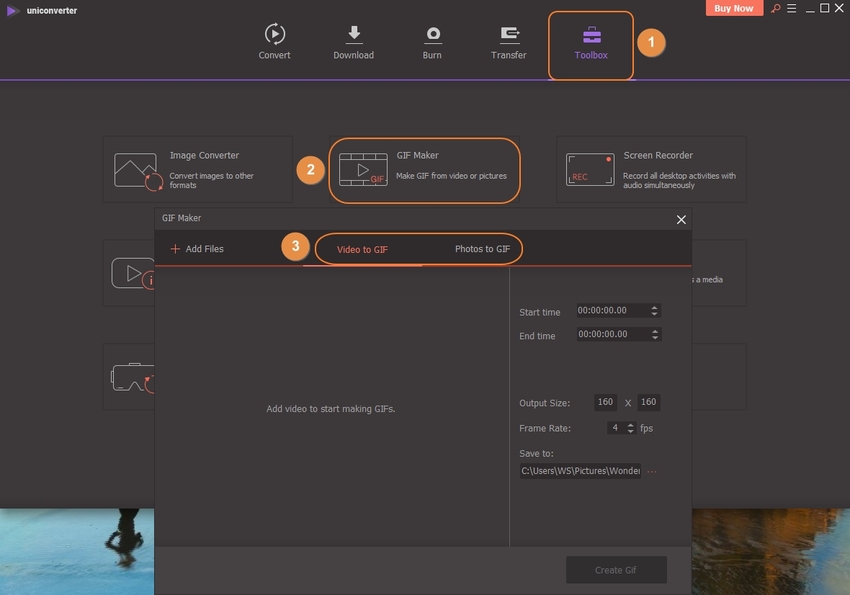Select the Toolbox briefcase icon
The image size is (850, 595).
tap(590, 34)
